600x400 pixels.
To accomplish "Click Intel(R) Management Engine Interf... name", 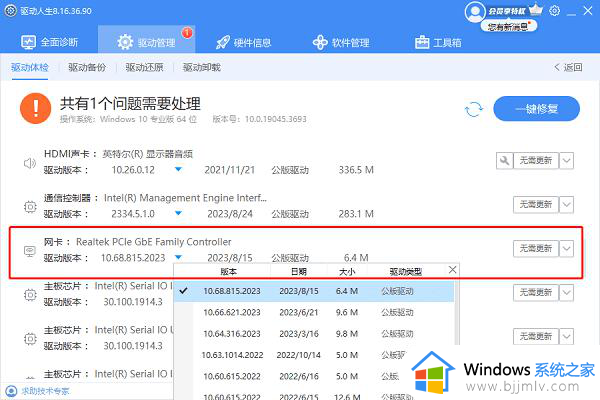I will pos(186,198).
